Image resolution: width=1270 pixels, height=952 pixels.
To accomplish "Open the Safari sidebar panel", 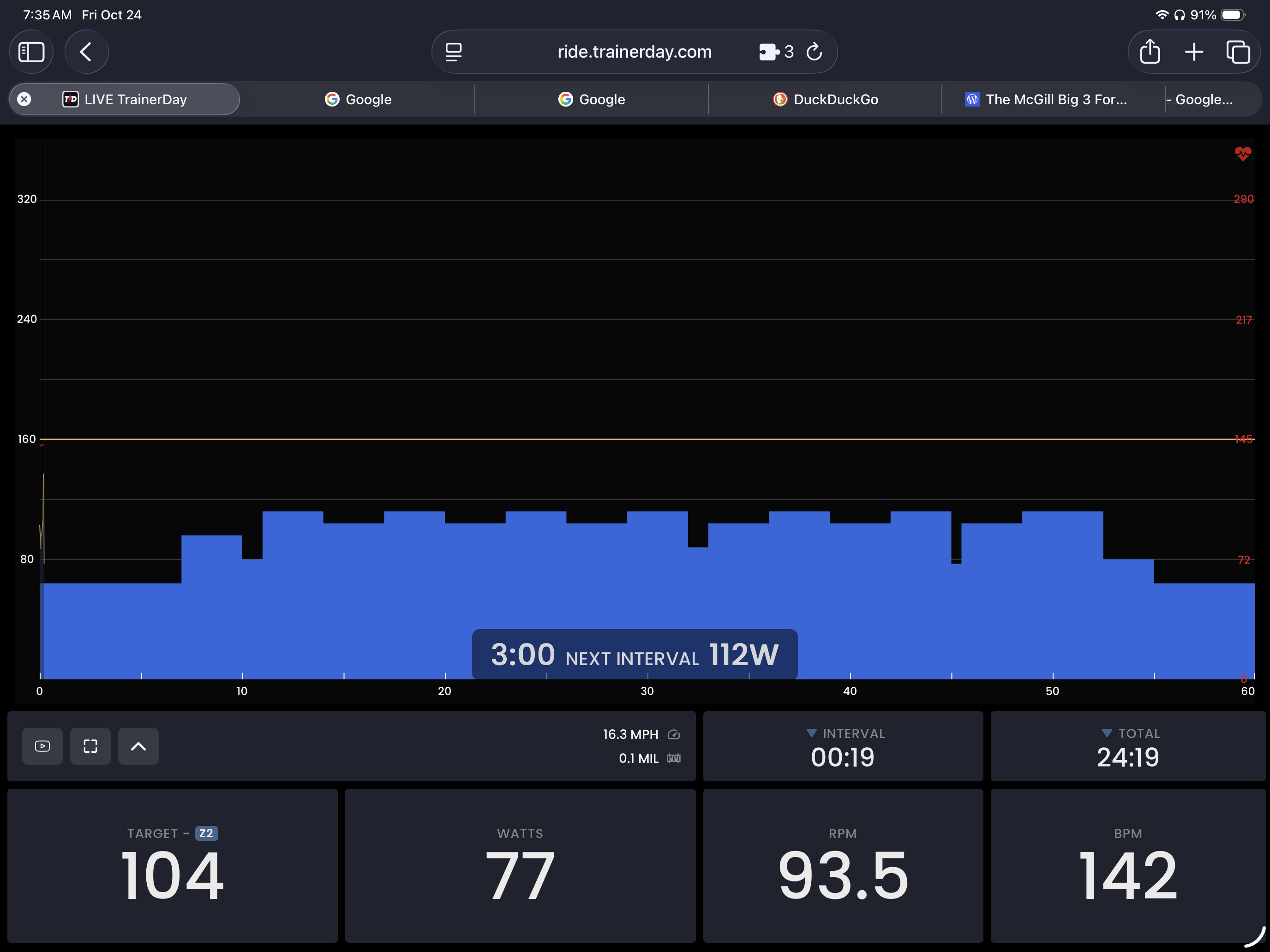I will pos(31,52).
